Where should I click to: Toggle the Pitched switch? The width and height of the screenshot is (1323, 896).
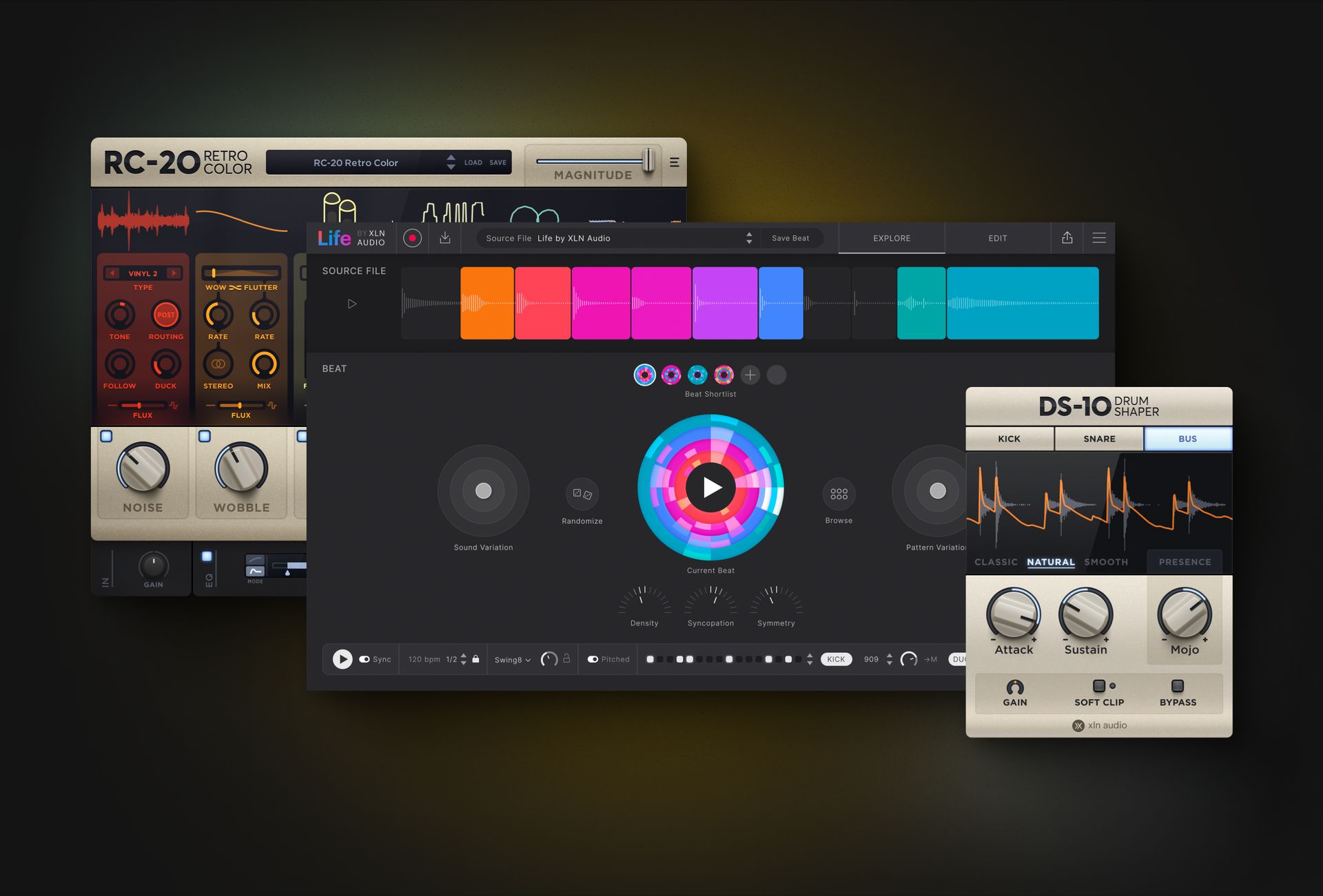coord(593,659)
